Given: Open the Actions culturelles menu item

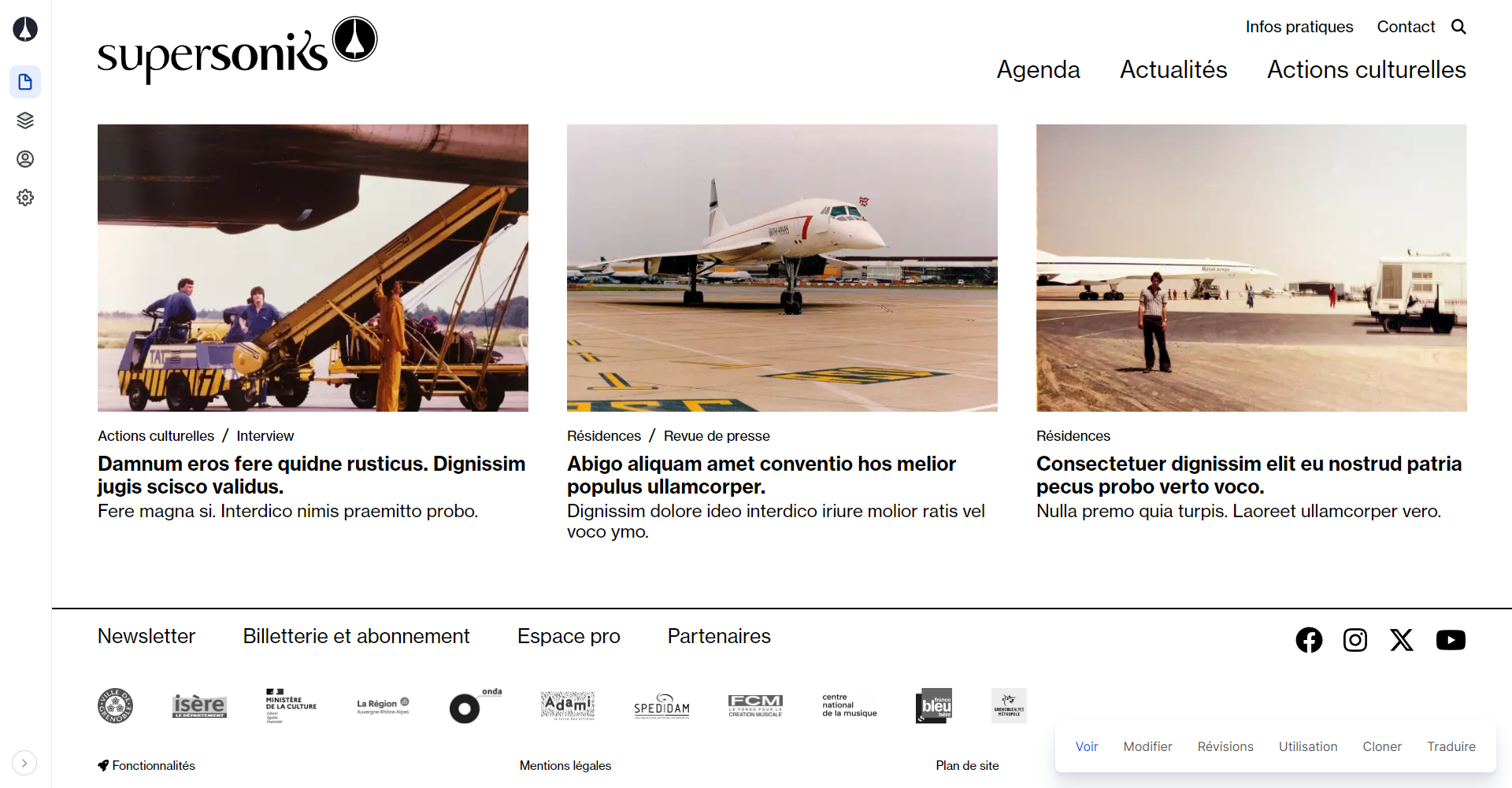Looking at the screenshot, I should coord(1366,69).
